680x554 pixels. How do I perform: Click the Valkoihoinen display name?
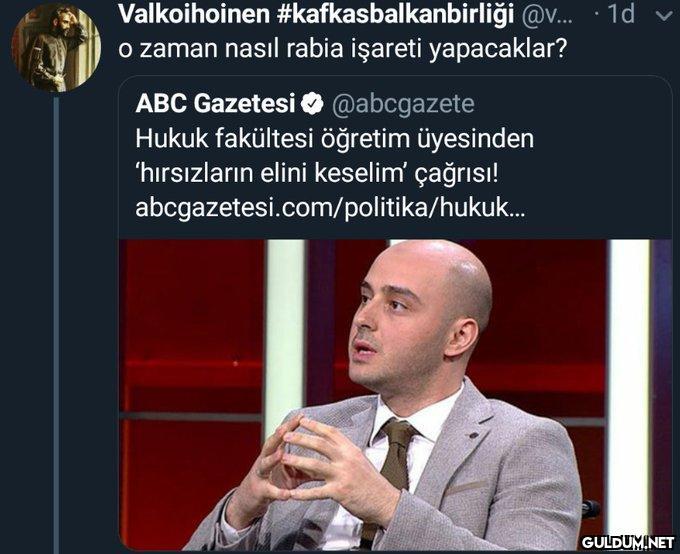pyautogui.click(x=195, y=15)
